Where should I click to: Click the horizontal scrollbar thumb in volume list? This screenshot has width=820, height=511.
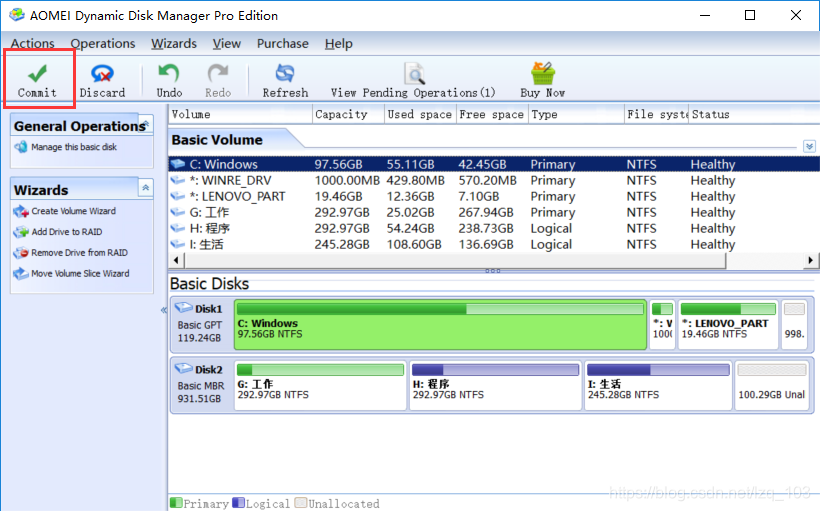point(454,260)
